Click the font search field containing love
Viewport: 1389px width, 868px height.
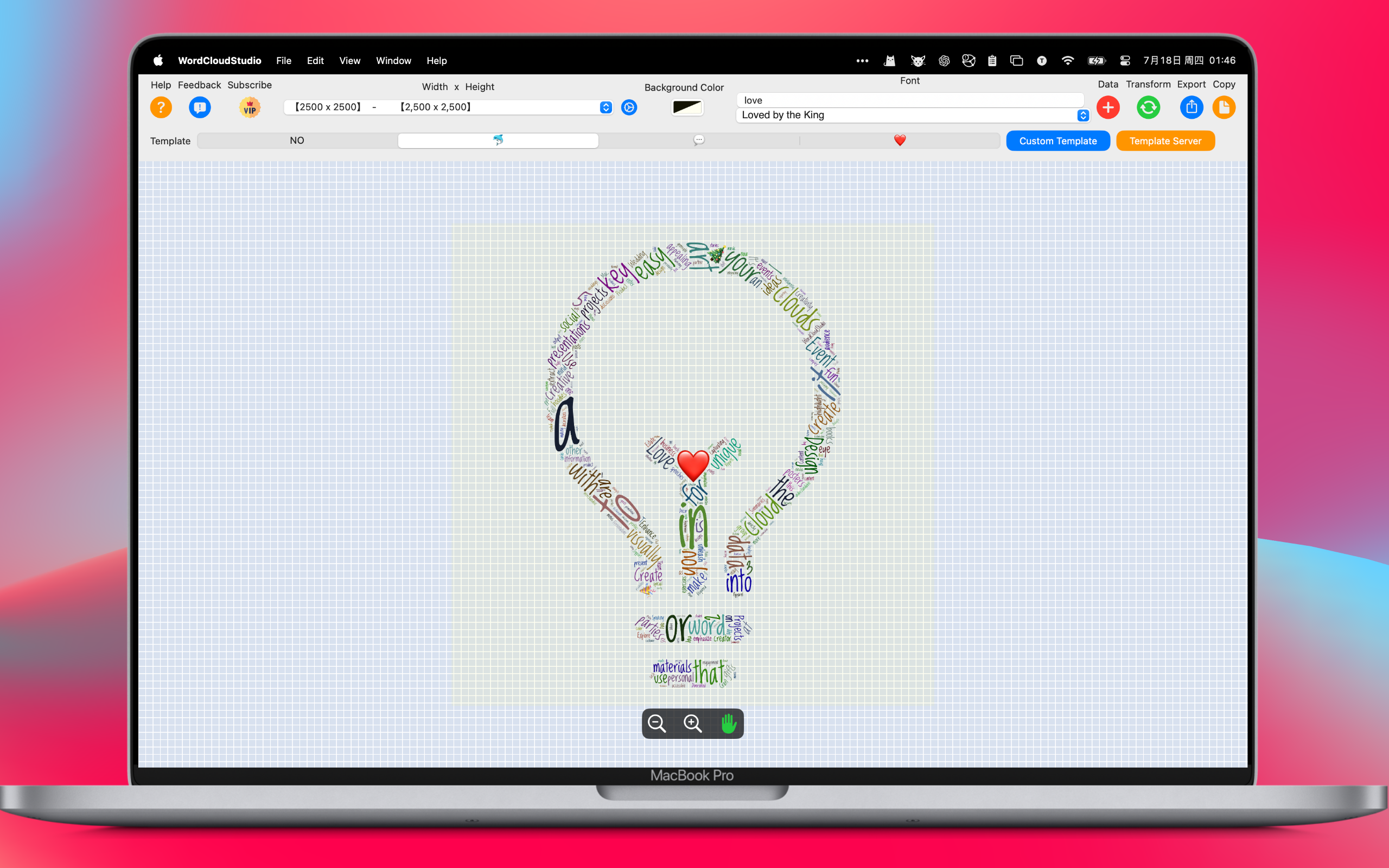(910, 100)
